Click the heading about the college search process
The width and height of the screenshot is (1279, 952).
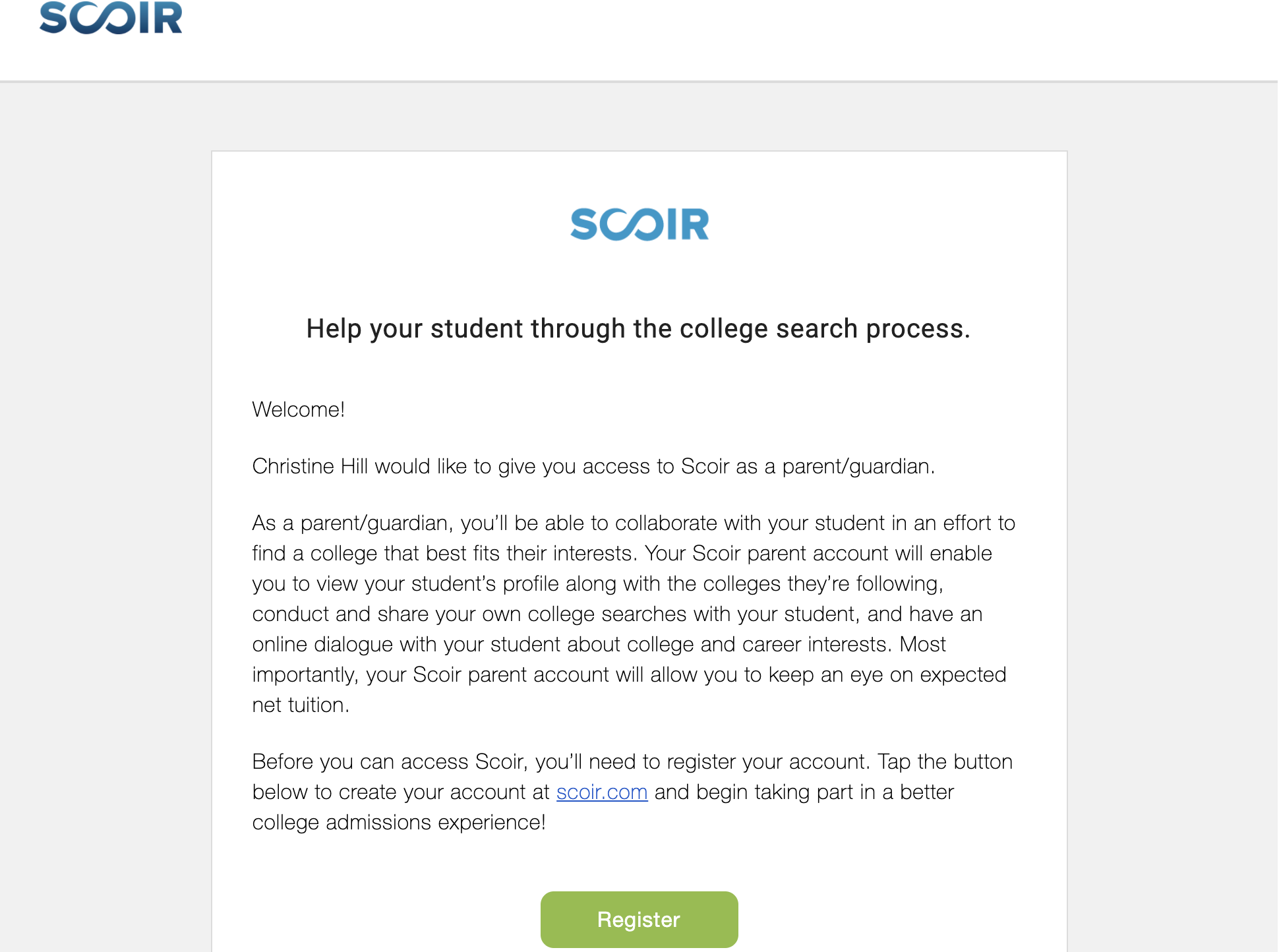click(638, 328)
